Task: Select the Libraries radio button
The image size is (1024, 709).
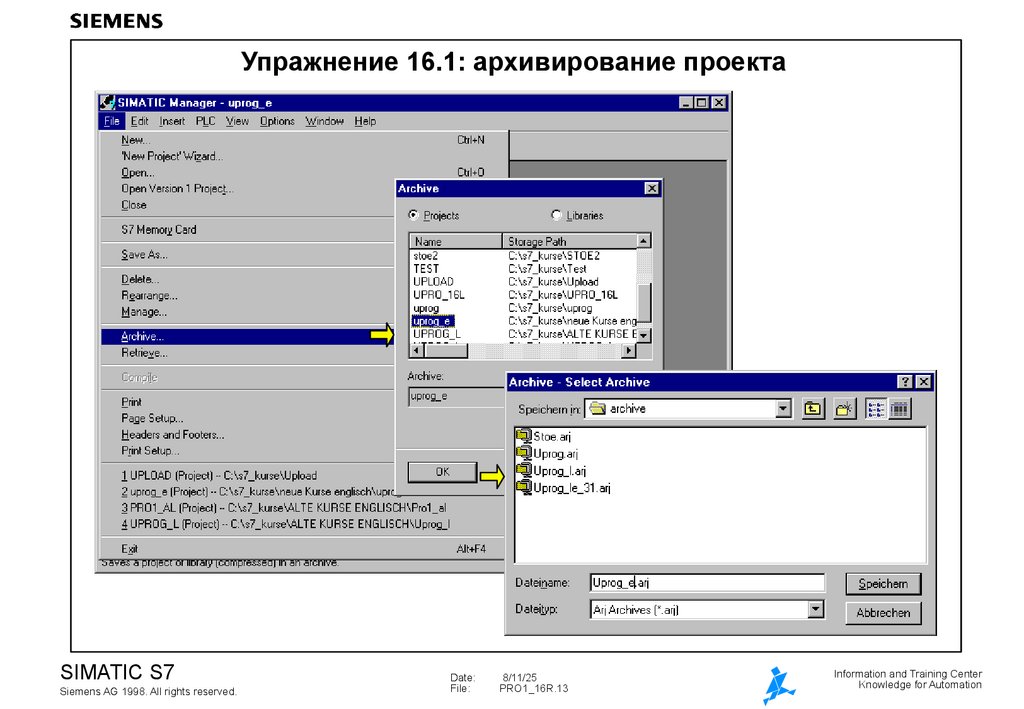Action: (x=557, y=215)
